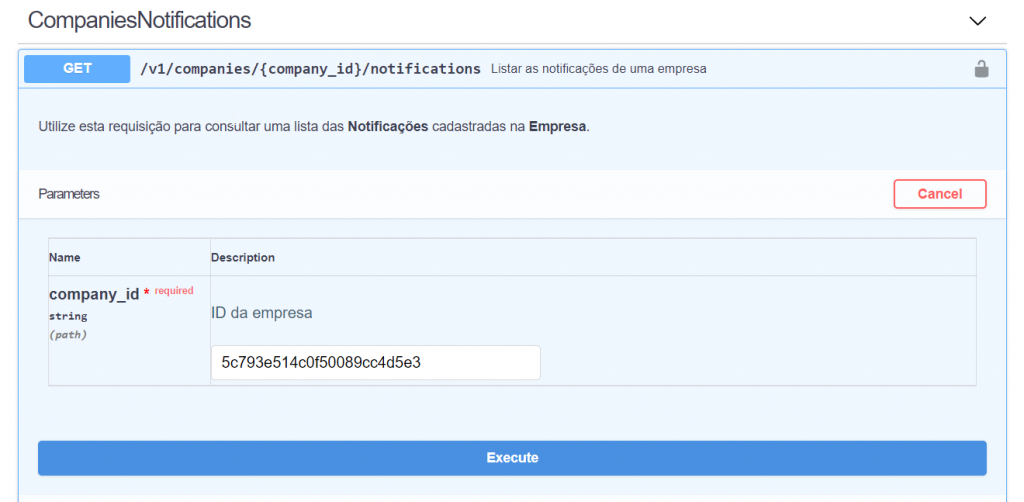The height and width of the screenshot is (502, 1024).
Task: Click the CompaniesNotifications section title
Action: point(139,20)
